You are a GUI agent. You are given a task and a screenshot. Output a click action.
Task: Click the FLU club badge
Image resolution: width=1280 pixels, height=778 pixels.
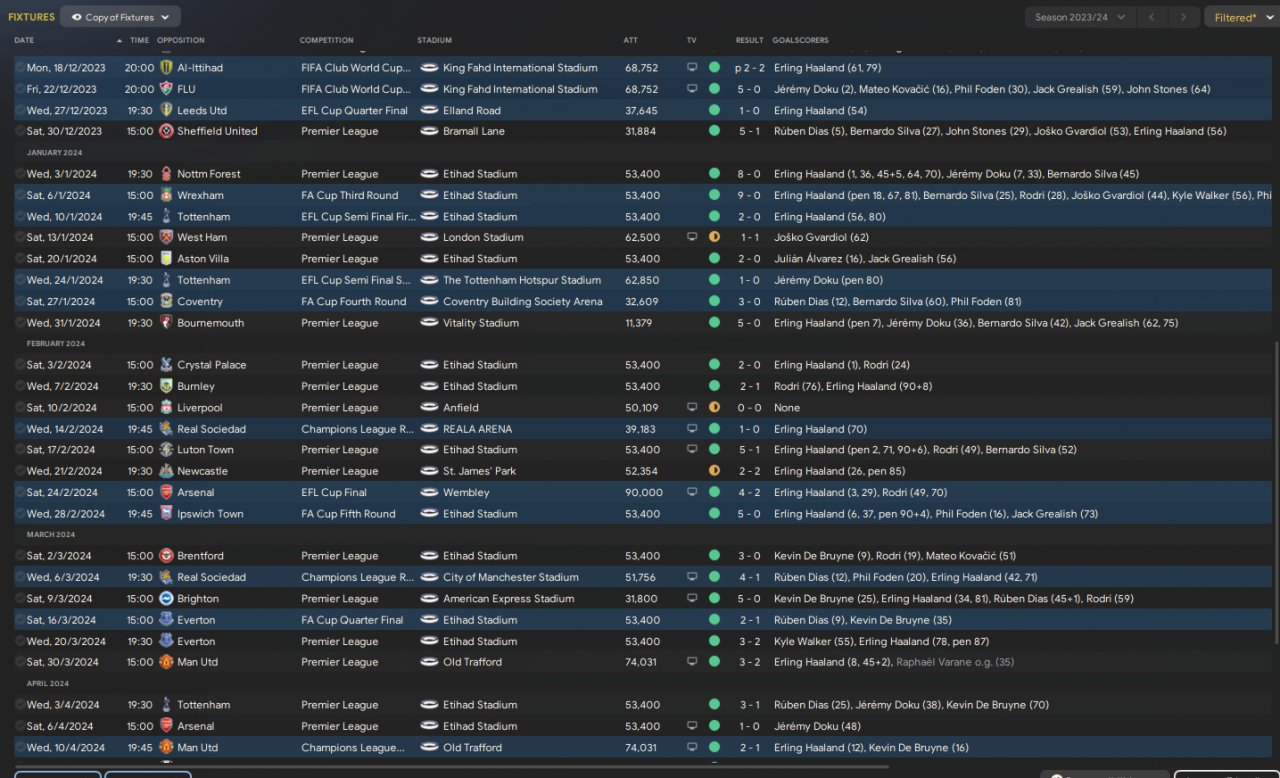(x=166, y=89)
